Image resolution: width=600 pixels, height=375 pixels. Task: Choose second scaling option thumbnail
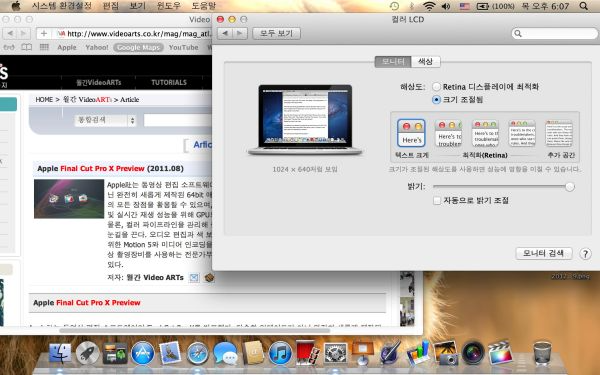point(448,133)
